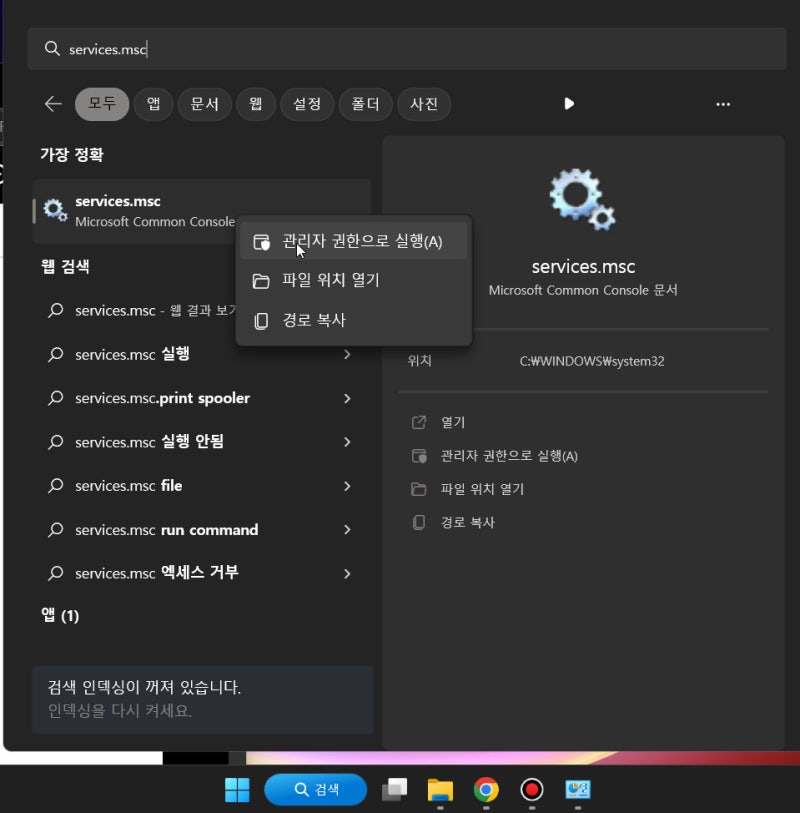Viewport: 800px width, 813px height.
Task: Go back with the left arrow button
Action: coord(53,104)
